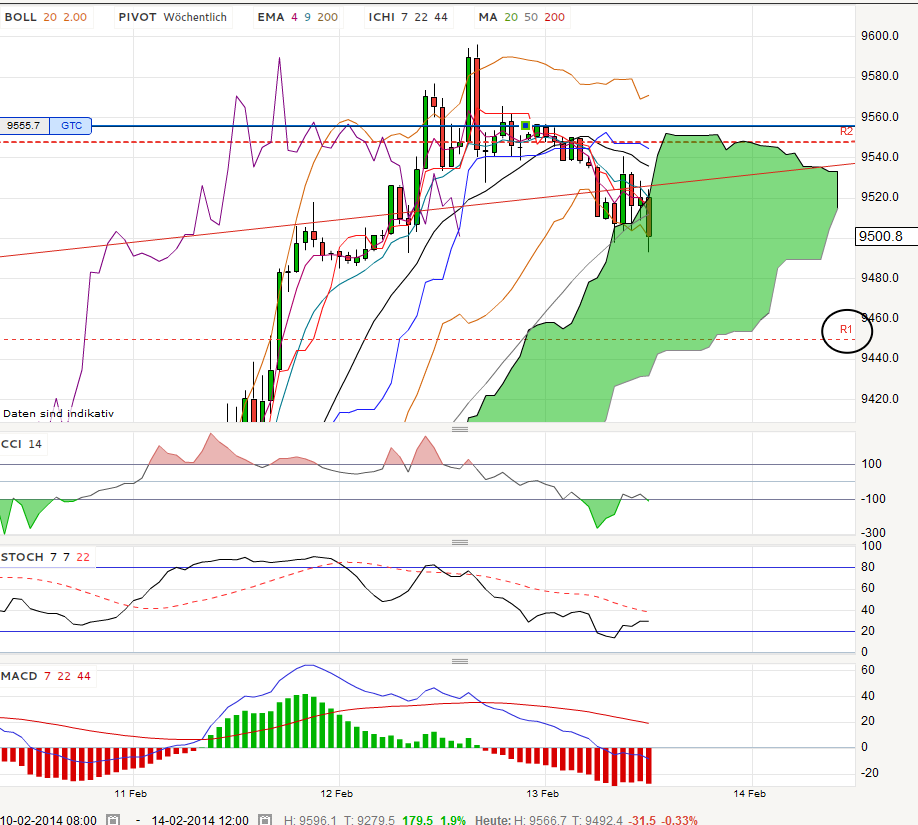
Task: Open CCI 14 indicator label
Action: pos(22,444)
